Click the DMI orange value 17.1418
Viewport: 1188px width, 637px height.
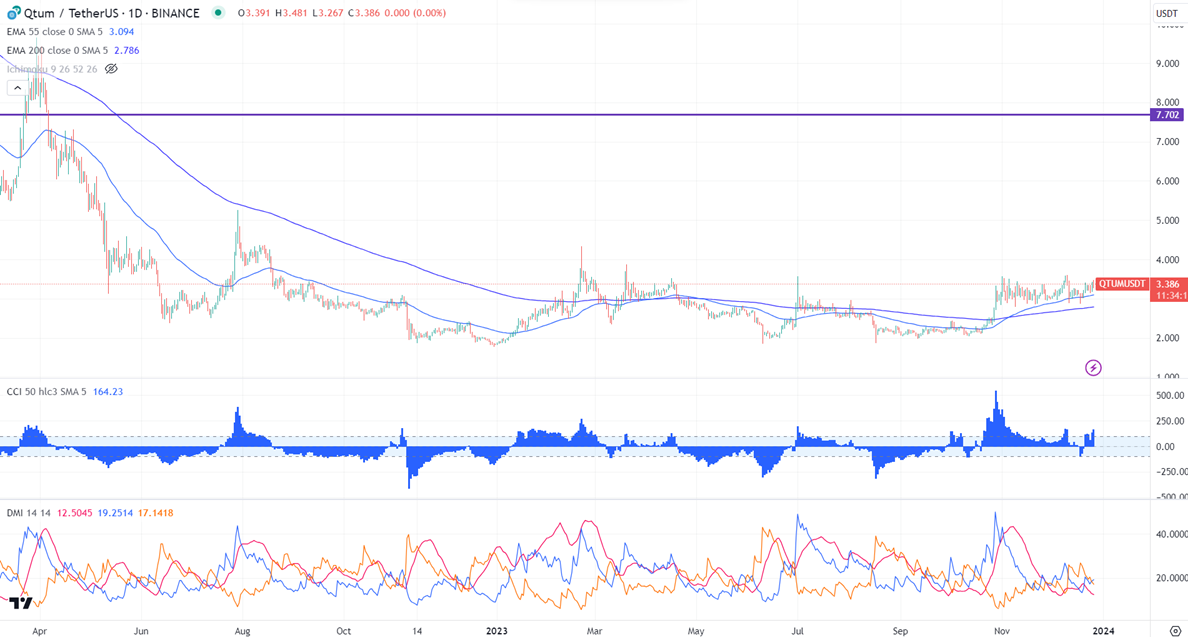(x=155, y=513)
